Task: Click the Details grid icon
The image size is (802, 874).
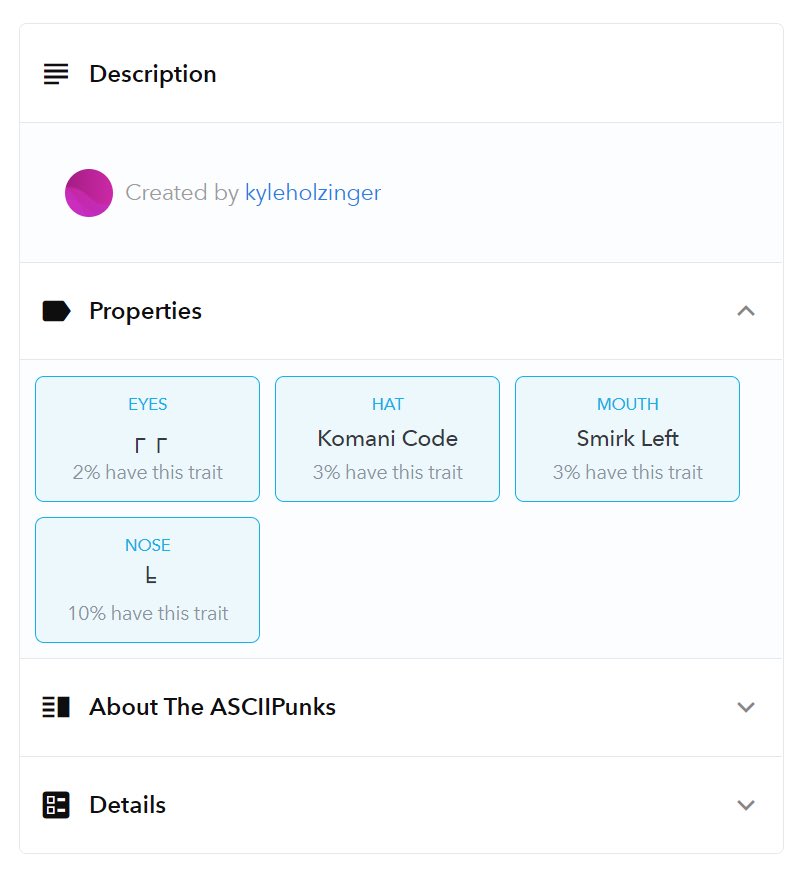Action: tap(56, 805)
